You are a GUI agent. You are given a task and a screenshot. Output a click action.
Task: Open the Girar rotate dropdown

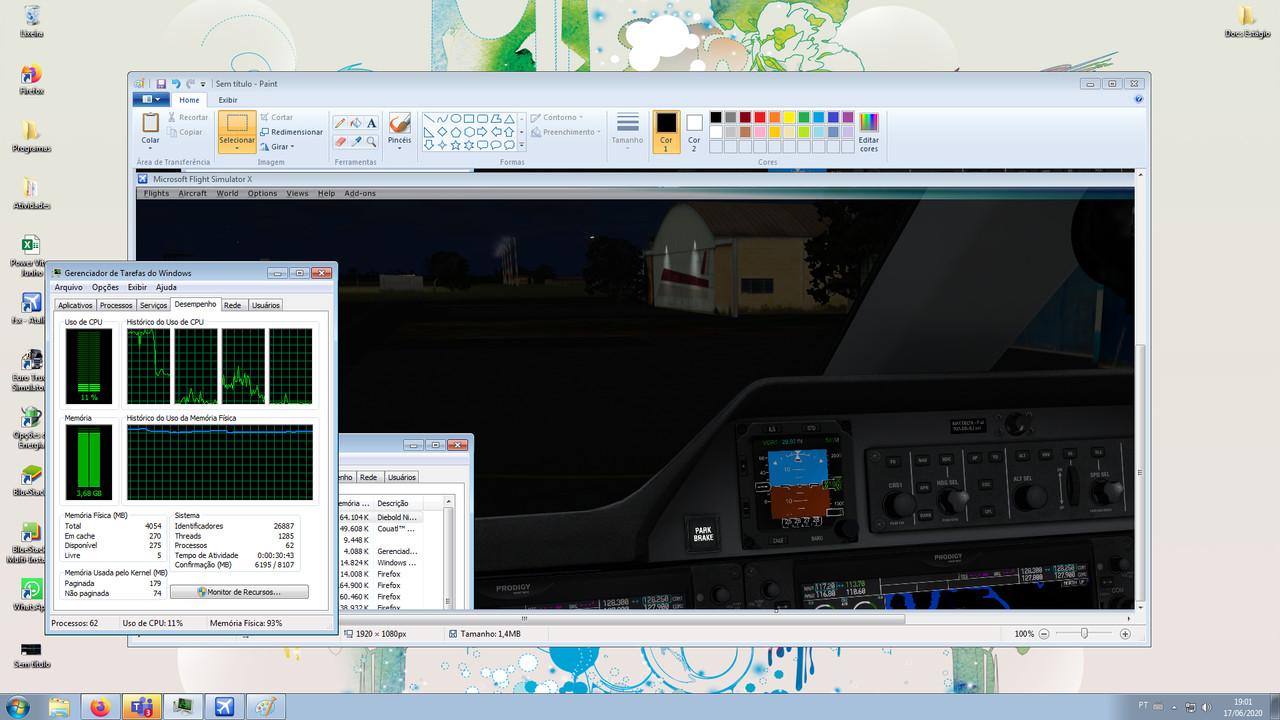(277, 146)
